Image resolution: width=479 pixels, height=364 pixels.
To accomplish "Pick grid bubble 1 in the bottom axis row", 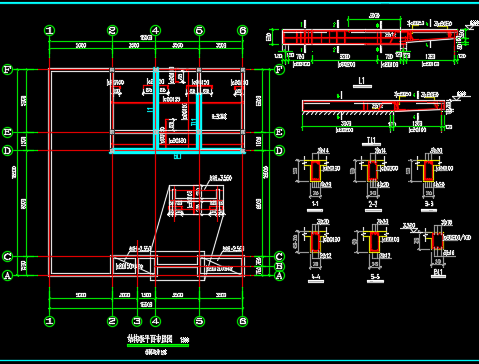I will click(50, 321).
